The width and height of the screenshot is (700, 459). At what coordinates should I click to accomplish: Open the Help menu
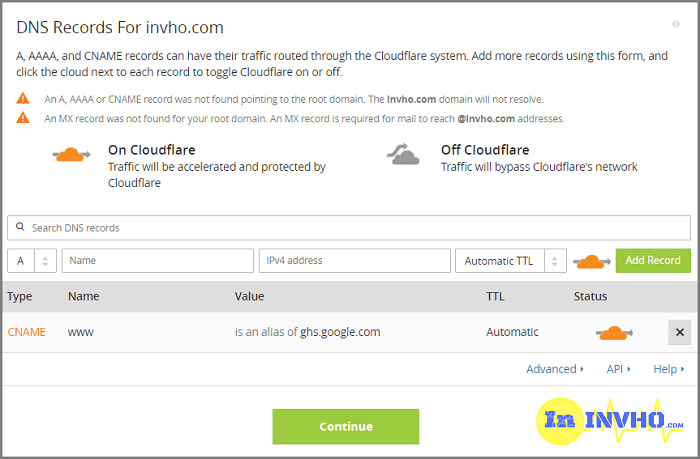[x=668, y=369]
